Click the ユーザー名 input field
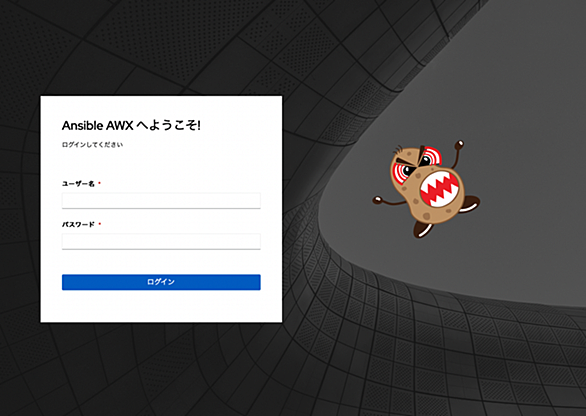The height and width of the screenshot is (416, 586). (161, 201)
